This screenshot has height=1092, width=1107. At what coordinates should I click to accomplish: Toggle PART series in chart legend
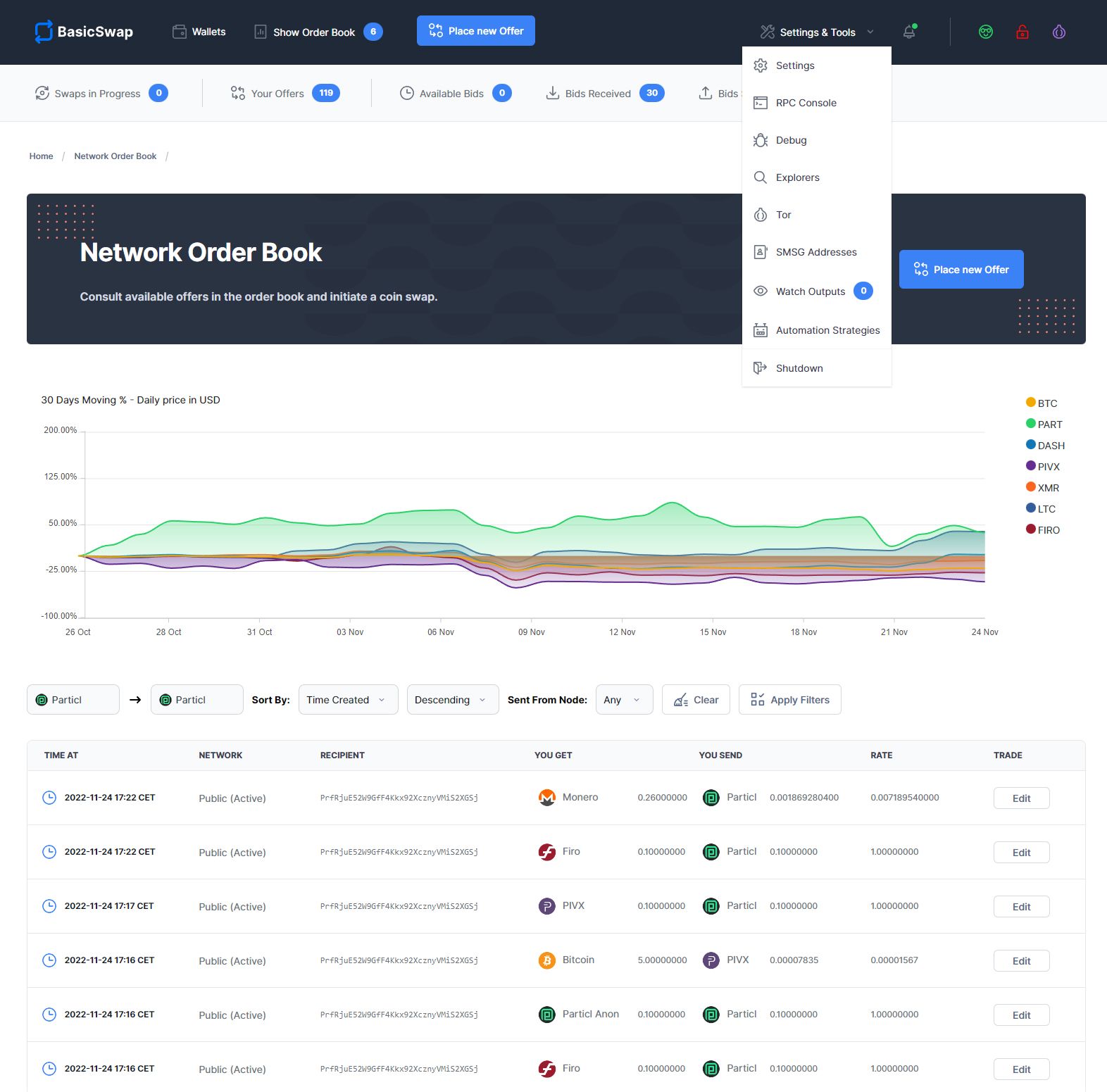coord(1044,424)
